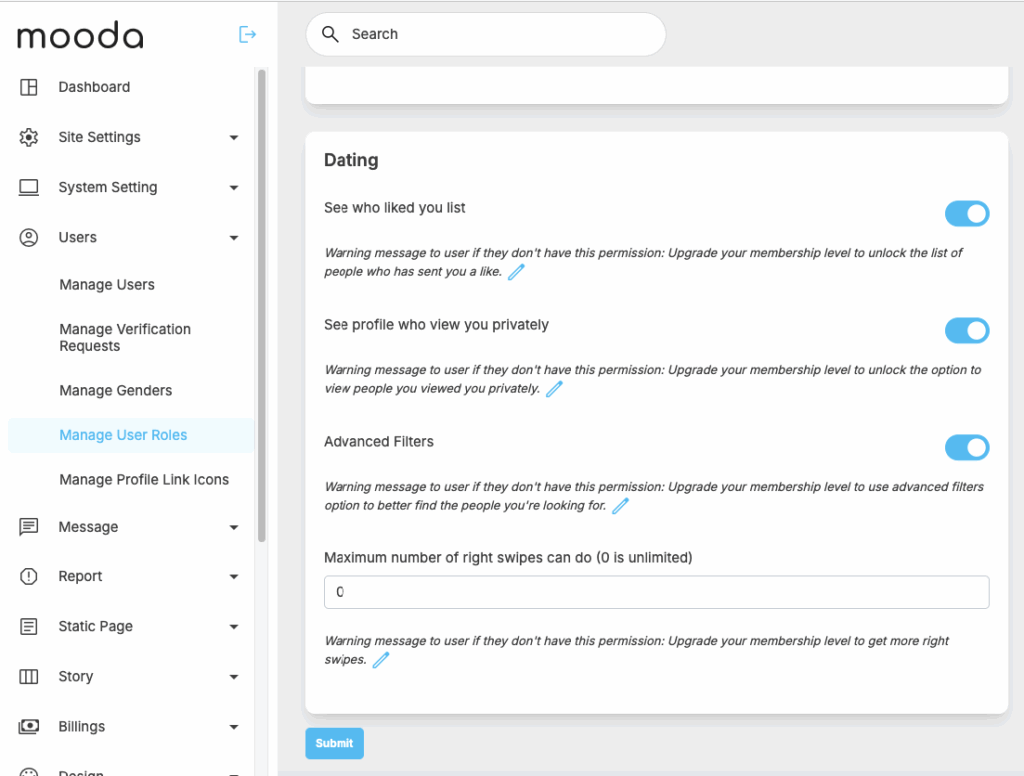
Task: Click the Site Settings gear icon
Action: [x=29, y=137]
